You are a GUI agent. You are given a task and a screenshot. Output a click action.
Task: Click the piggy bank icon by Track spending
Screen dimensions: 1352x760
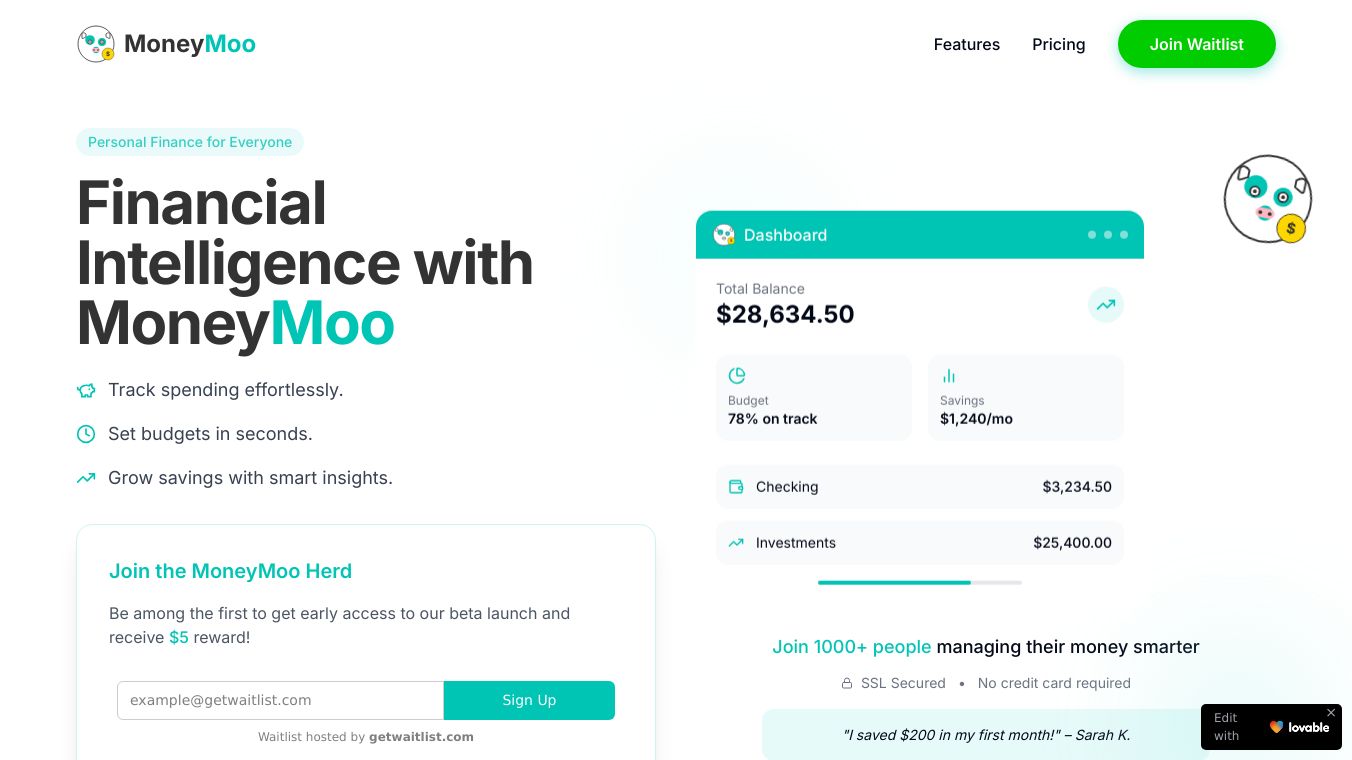click(86, 390)
